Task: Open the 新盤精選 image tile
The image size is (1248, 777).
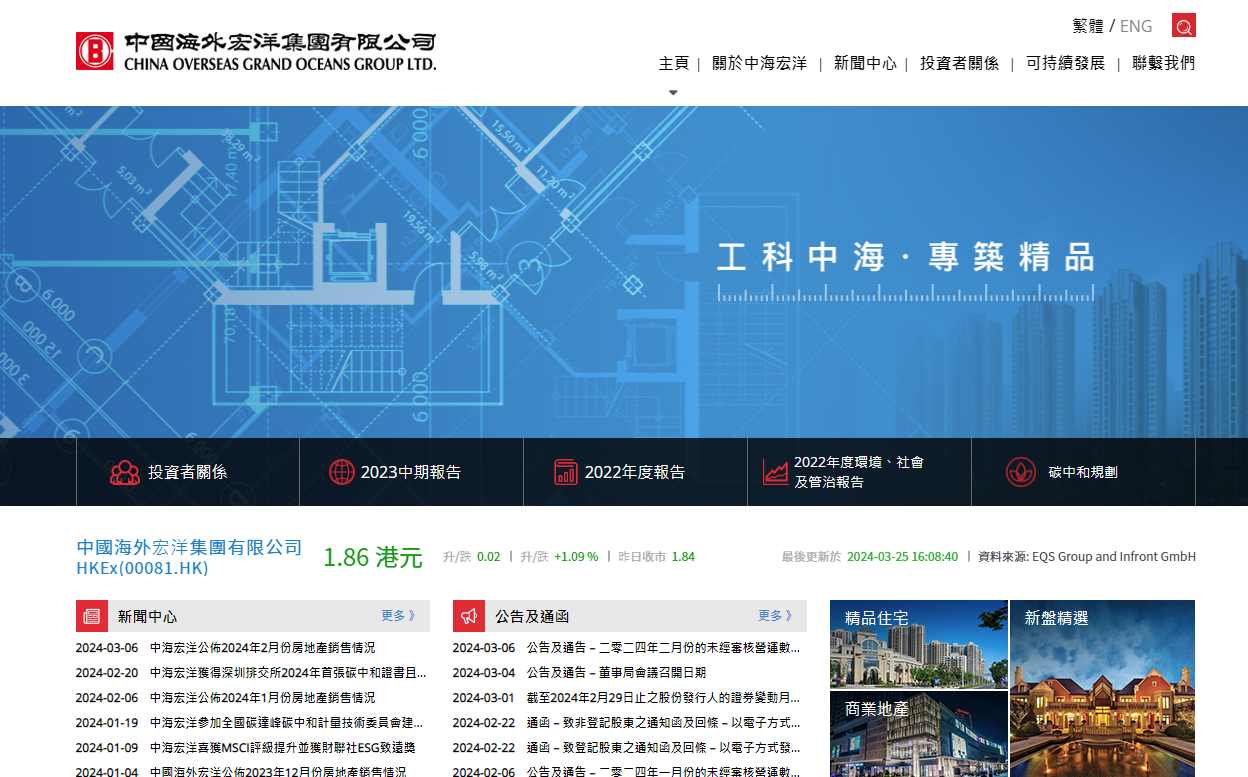Action: tap(1102, 690)
